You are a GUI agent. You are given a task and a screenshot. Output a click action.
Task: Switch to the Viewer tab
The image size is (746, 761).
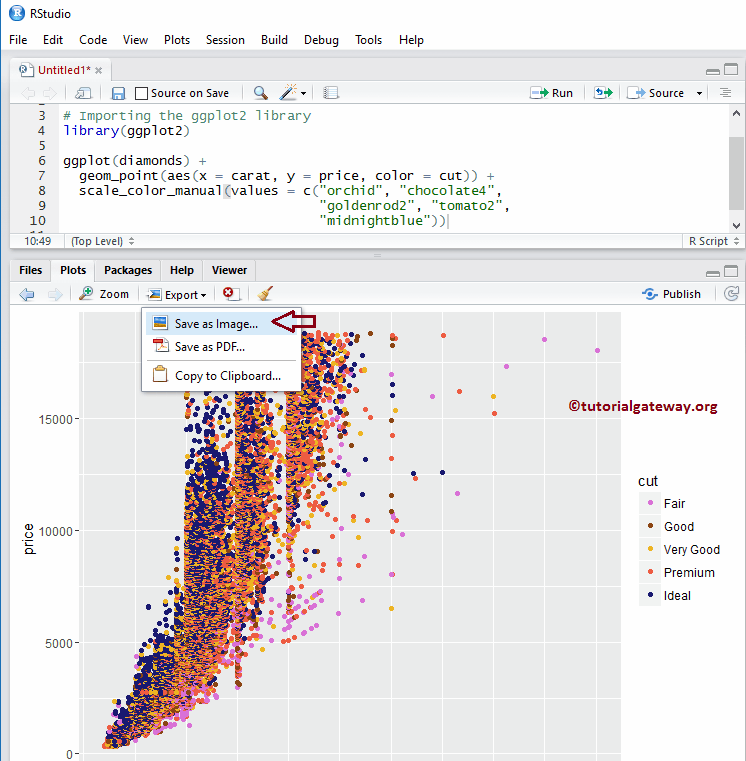point(229,270)
